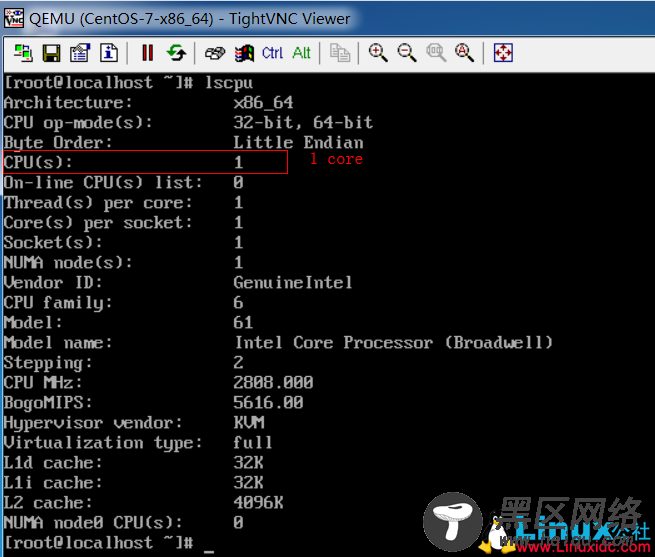Image resolution: width=655 pixels, height=557 pixels.
Task: Switch to full-screen mode icon
Action: click(503, 53)
